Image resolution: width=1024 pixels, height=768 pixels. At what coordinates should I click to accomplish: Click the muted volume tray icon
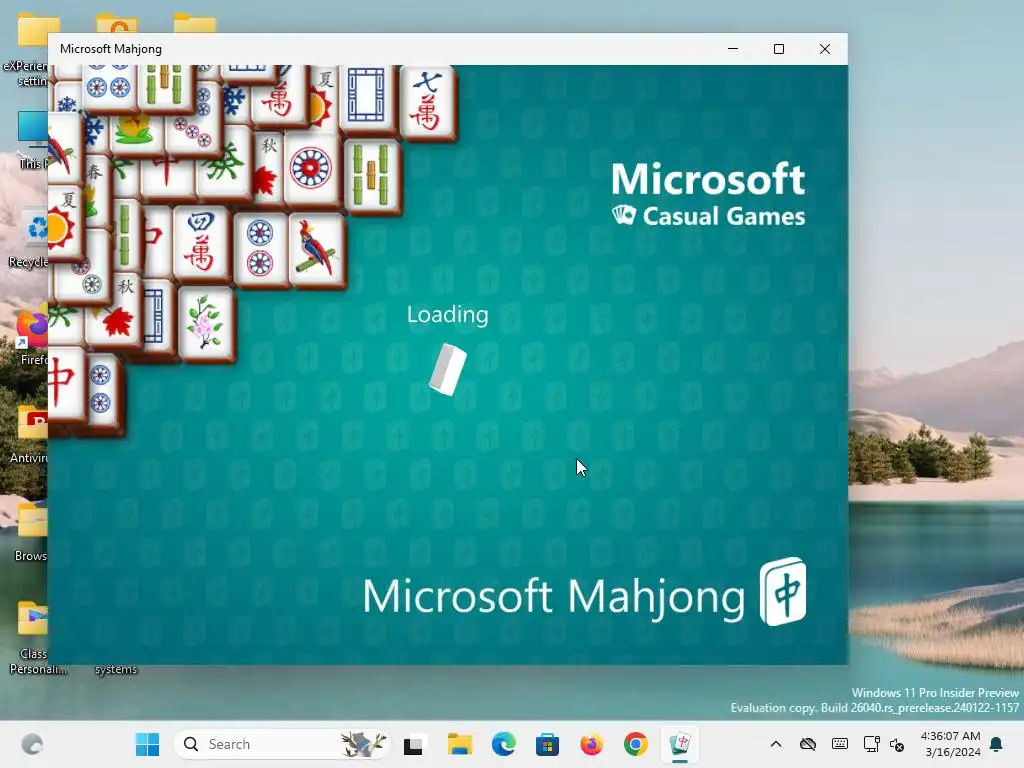897,745
